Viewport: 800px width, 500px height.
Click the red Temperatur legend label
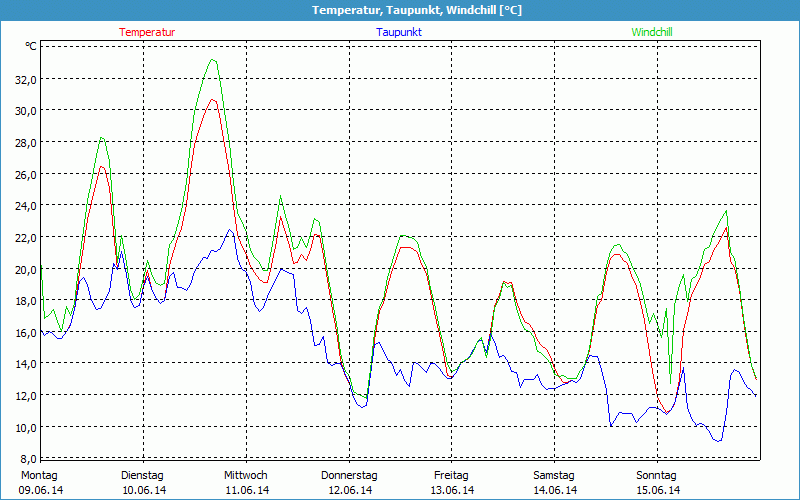click(x=147, y=32)
